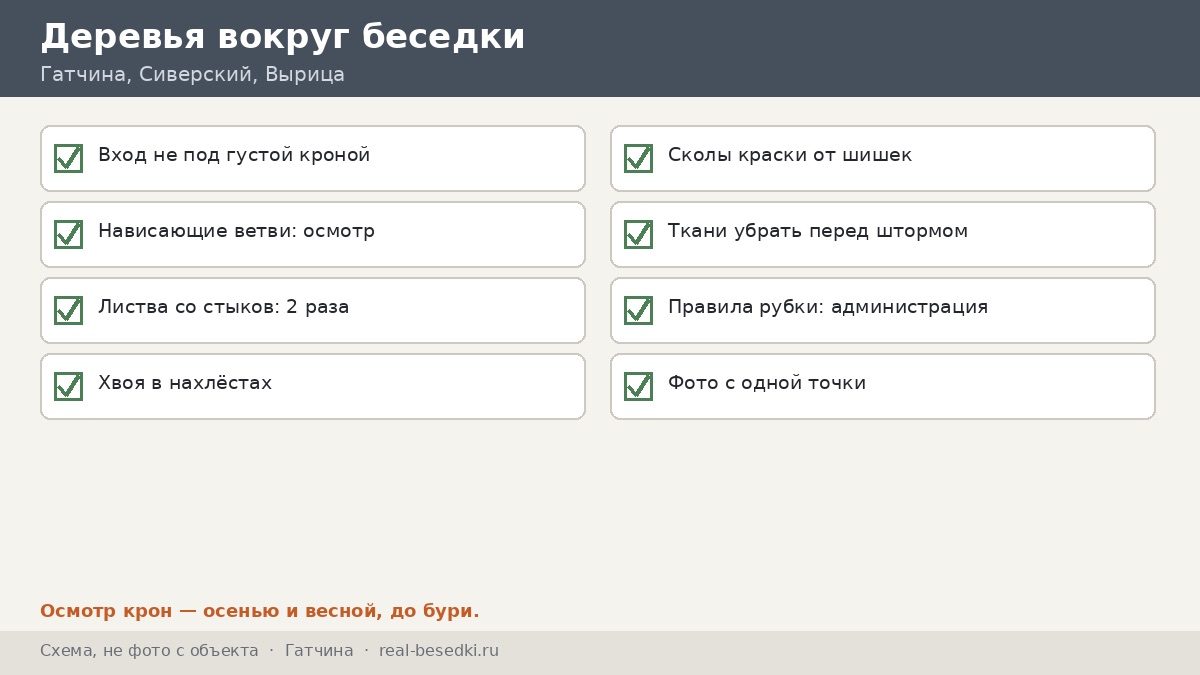
Task: Click the text "Вход не под густой кроной"
Action: 234,155
